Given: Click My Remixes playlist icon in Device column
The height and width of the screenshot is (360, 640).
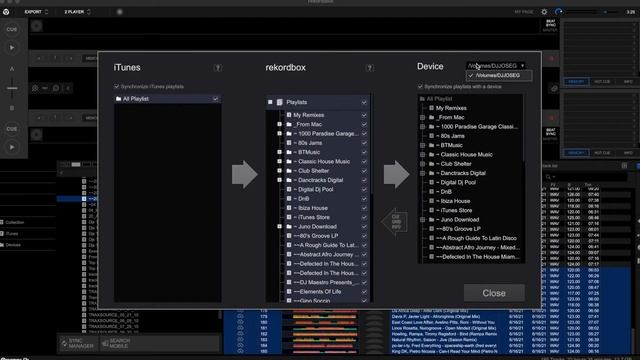Looking at the screenshot, I should tap(431, 108).
